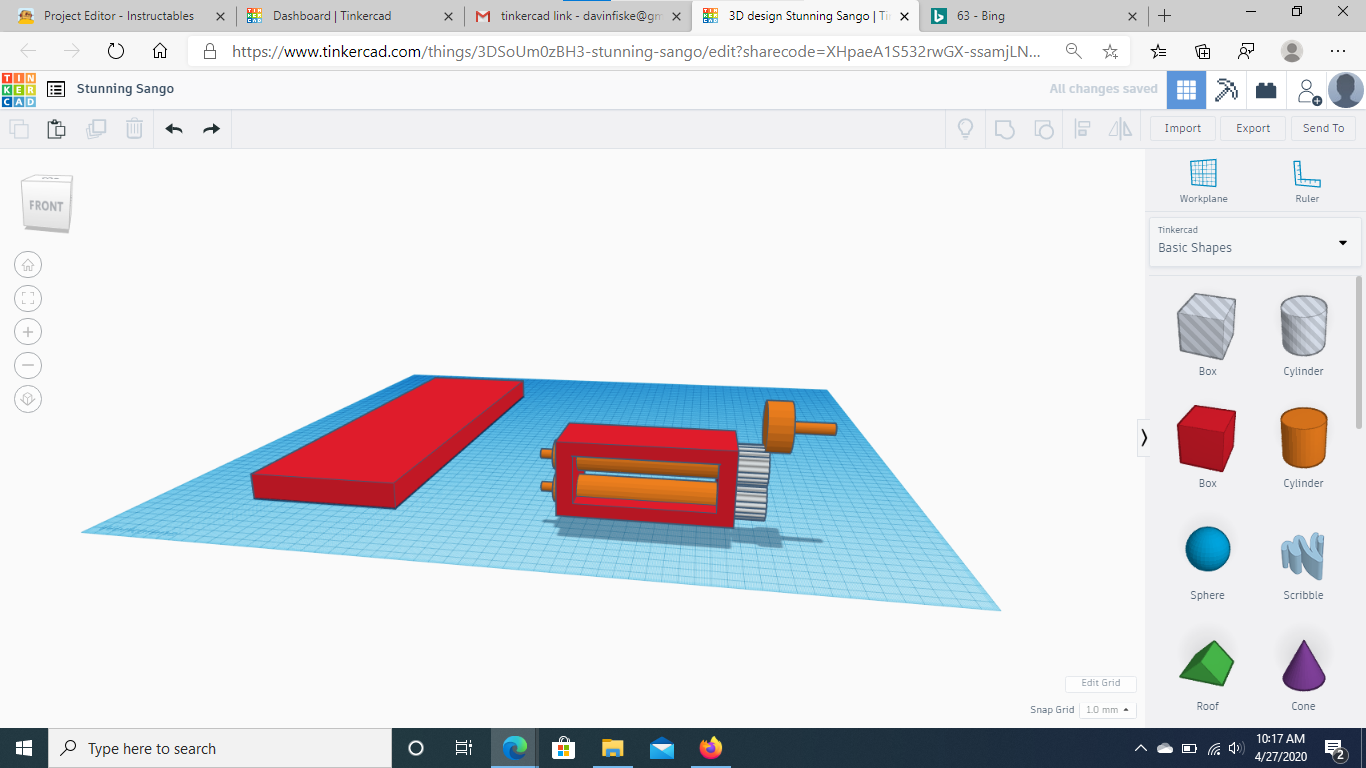Open the Blocks pickaxe mode icon
Viewport: 1366px width, 768px height.
coord(1226,90)
